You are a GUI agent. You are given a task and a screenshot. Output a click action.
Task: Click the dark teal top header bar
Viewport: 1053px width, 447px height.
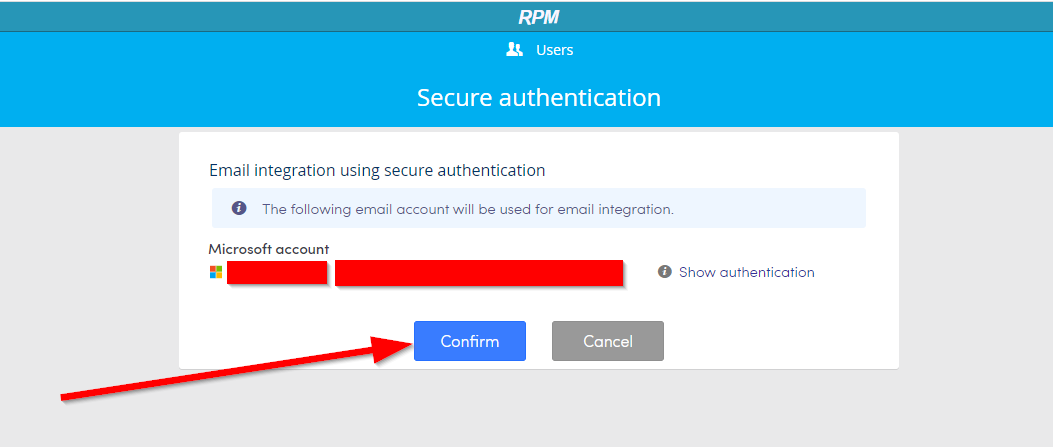coord(526,16)
